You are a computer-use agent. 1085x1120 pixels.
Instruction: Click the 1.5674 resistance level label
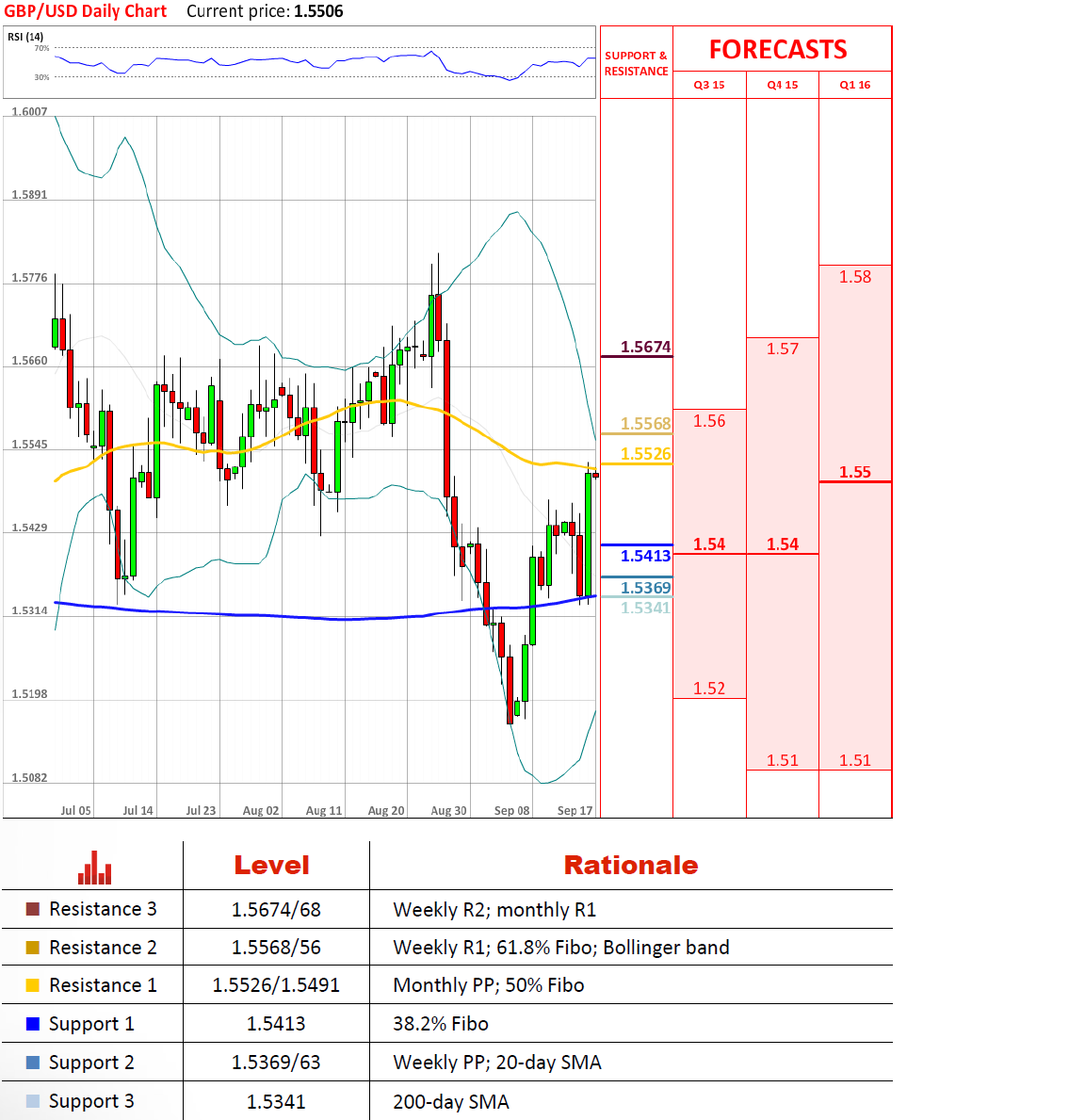pyautogui.click(x=646, y=348)
